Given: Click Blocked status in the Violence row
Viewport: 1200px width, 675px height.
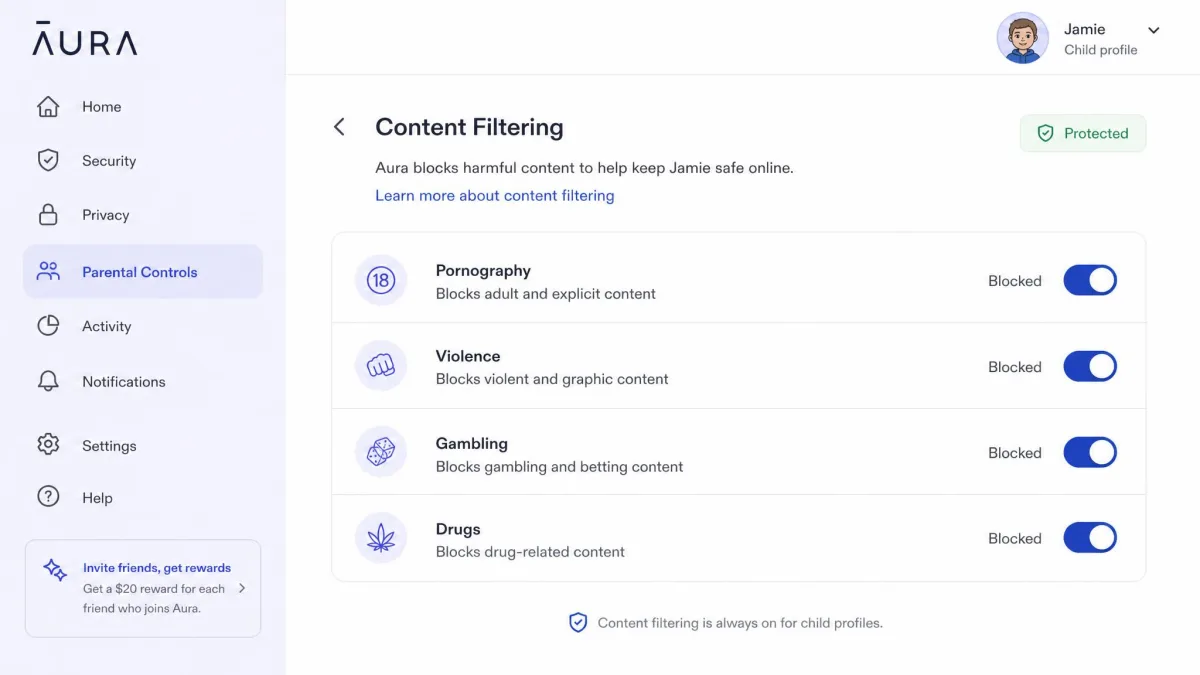Looking at the screenshot, I should 1015,367.
